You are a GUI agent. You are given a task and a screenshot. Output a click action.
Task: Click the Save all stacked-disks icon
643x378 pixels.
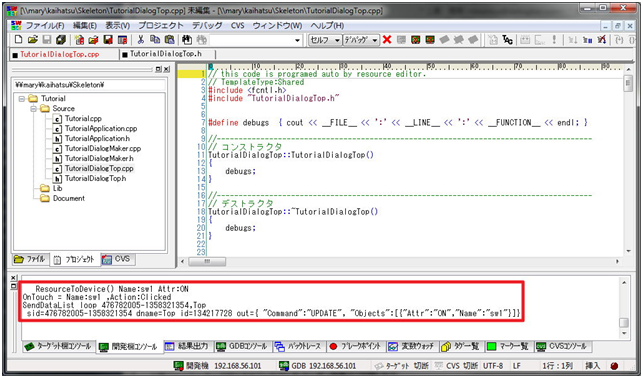[x=61, y=40]
